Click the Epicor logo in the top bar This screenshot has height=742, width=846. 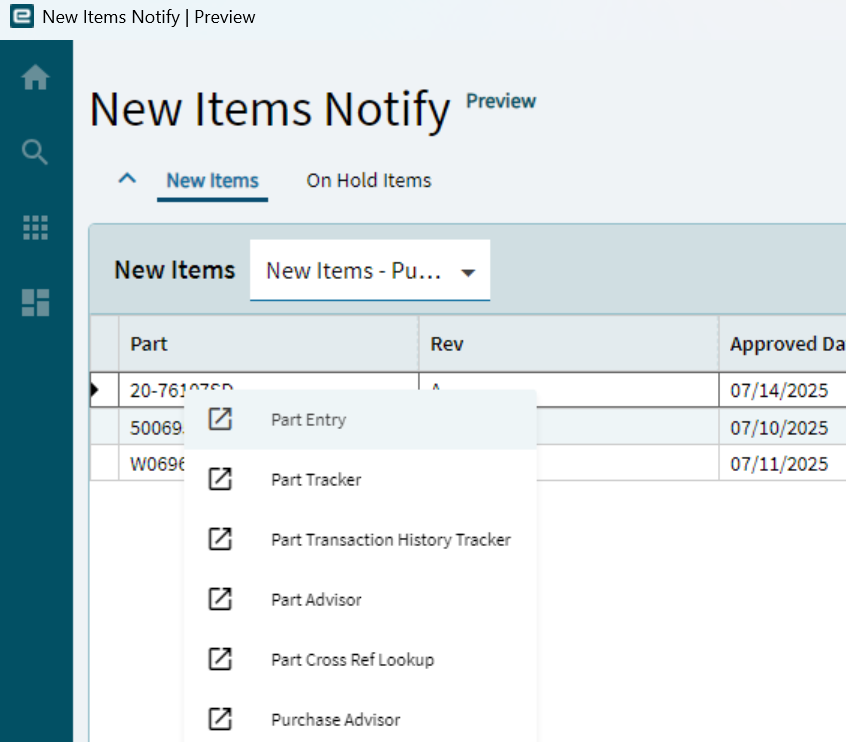pyautogui.click(x=20, y=16)
